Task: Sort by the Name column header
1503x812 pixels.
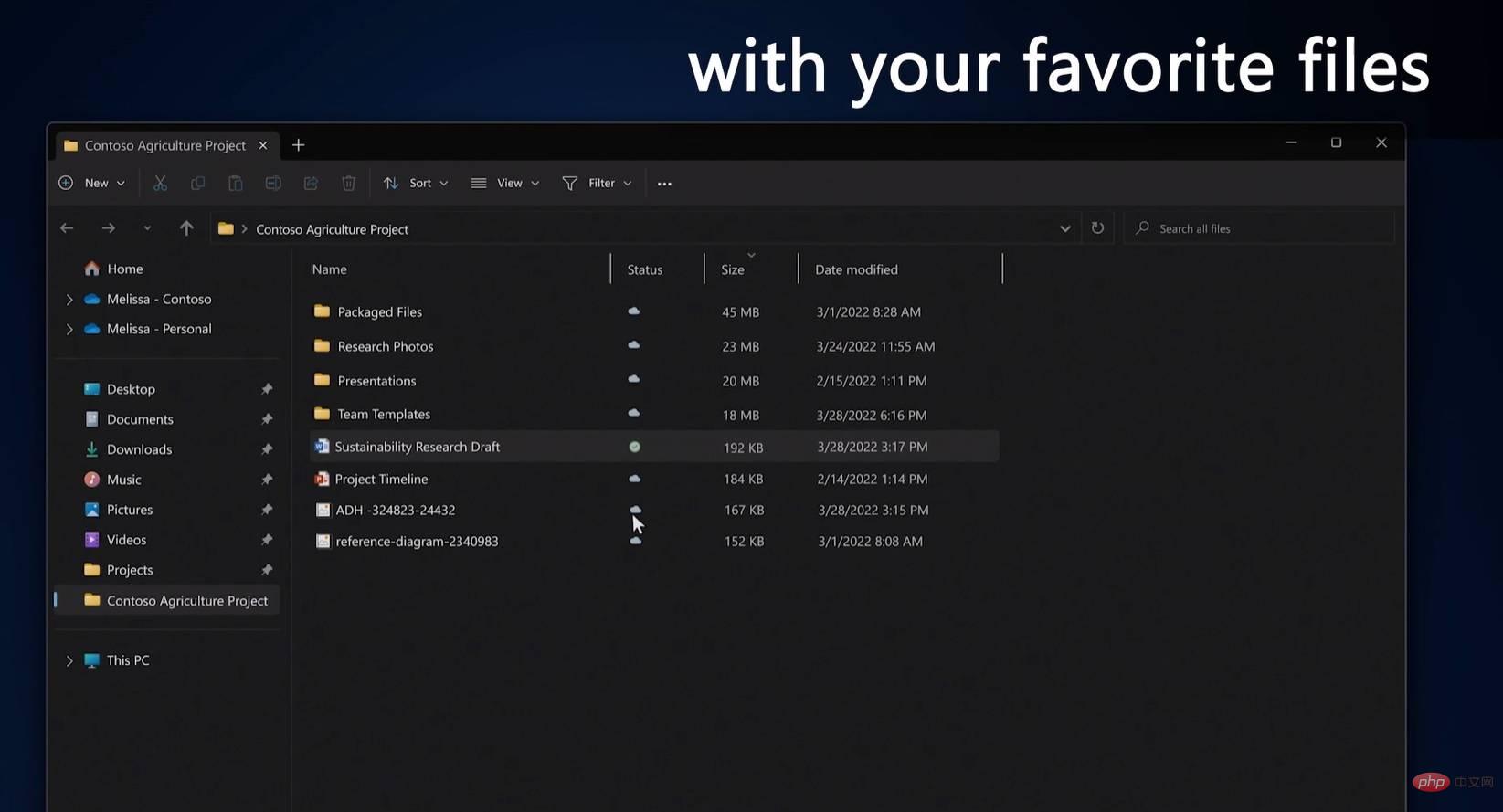Action: click(x=329, y=269)
